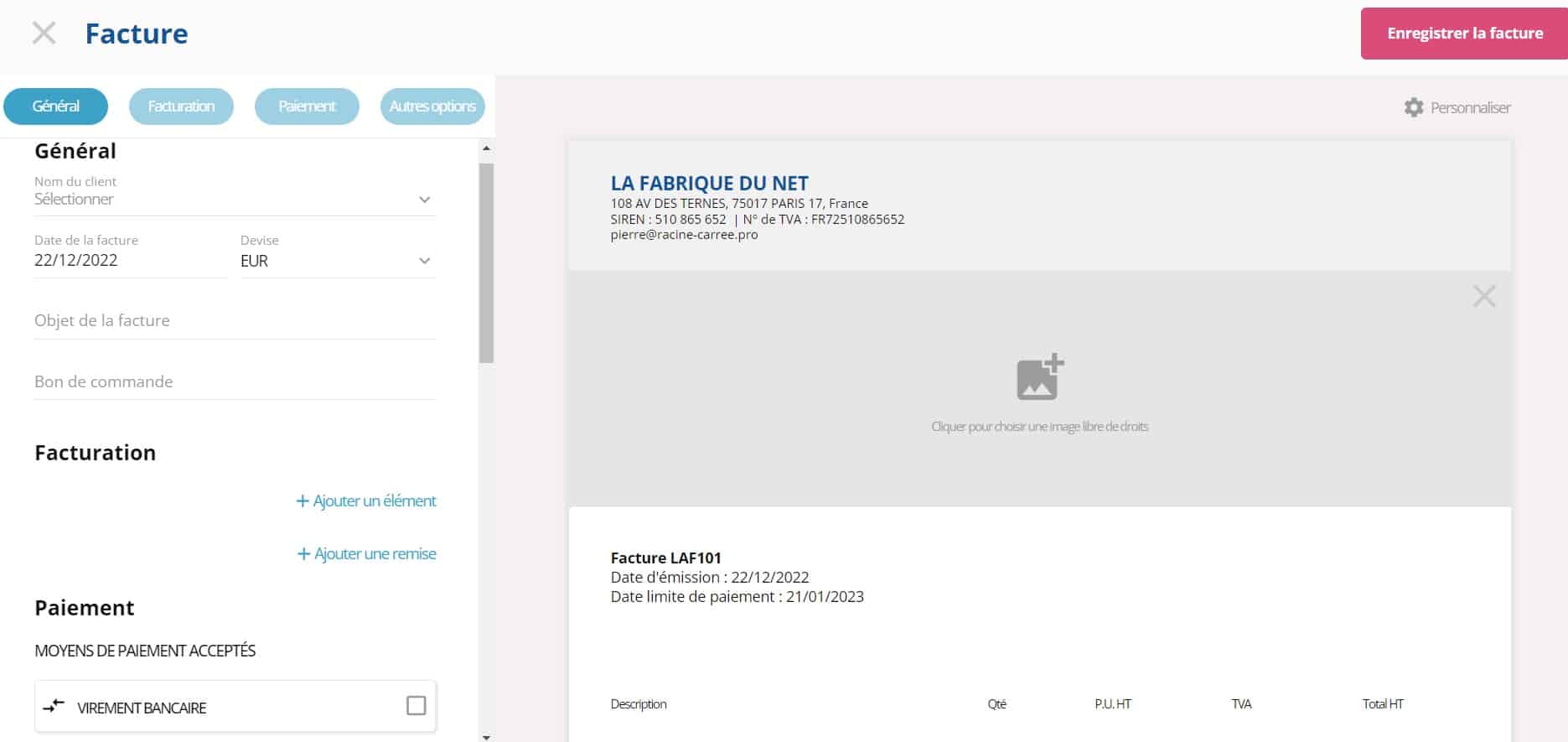Open the Nom du client dropdown
Screen dimensions: 1568x742
click(235, 200)
